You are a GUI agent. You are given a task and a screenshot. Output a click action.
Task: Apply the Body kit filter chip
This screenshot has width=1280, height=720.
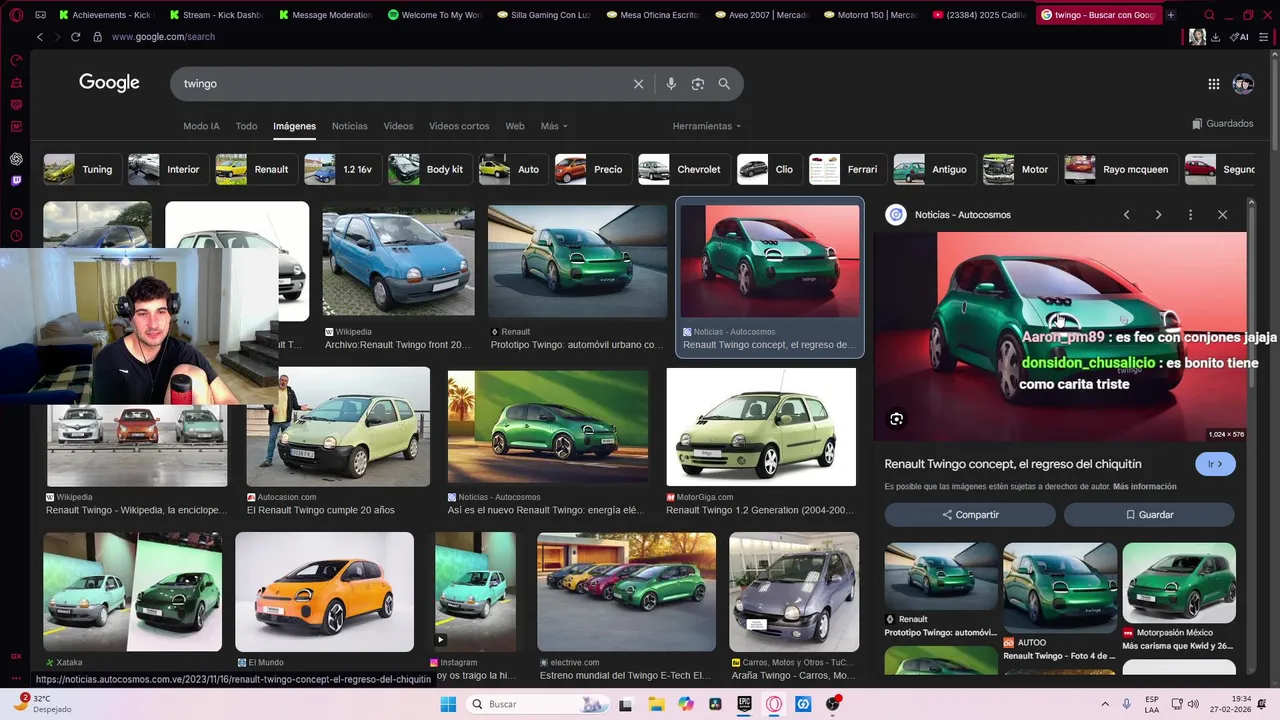430,170
